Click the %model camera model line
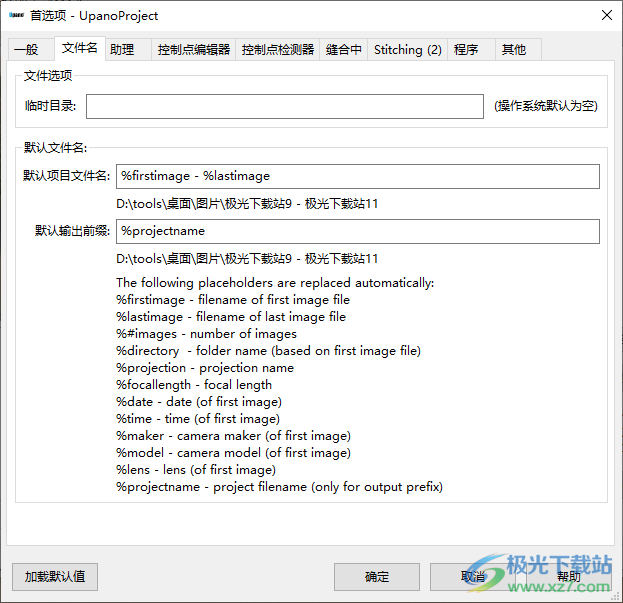The image size is (623, 603). 233,453
